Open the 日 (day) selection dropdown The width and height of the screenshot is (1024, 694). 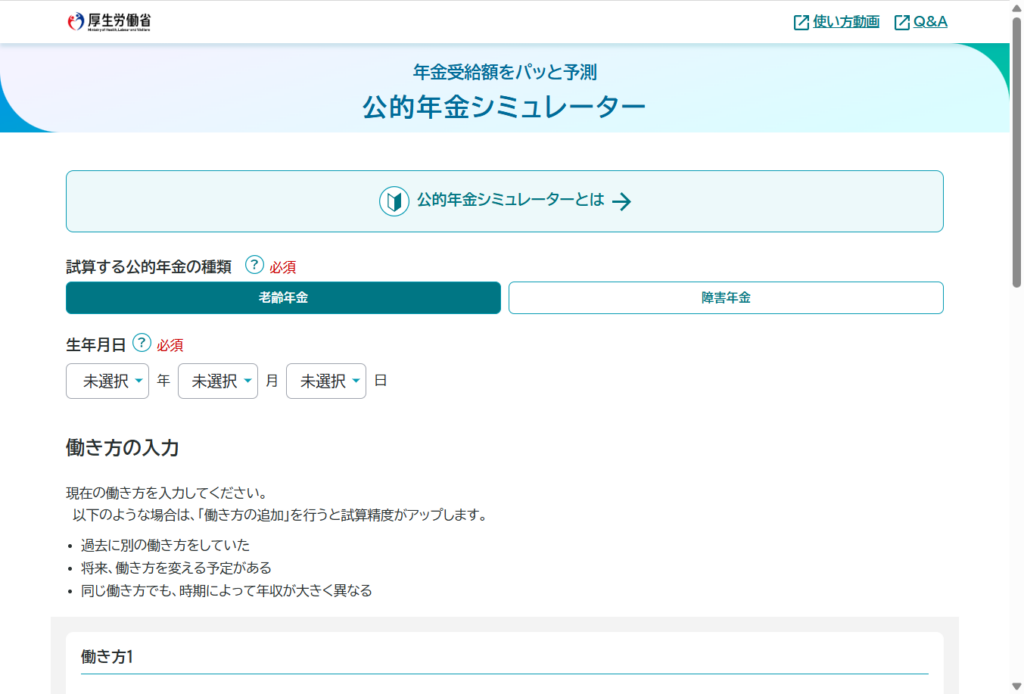[326, 381]
